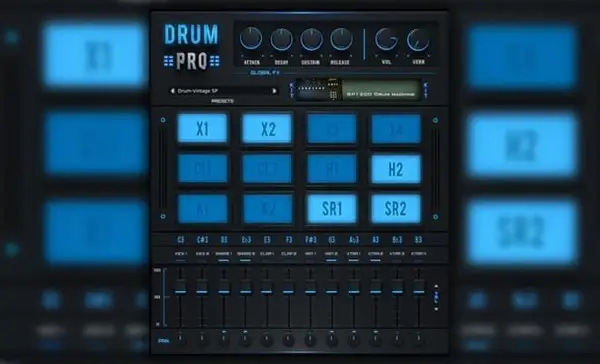This screenshot has width=600, height=364.
Task: Trigger the H2 hi-hat pad
Action: click(x=396, y=168)
